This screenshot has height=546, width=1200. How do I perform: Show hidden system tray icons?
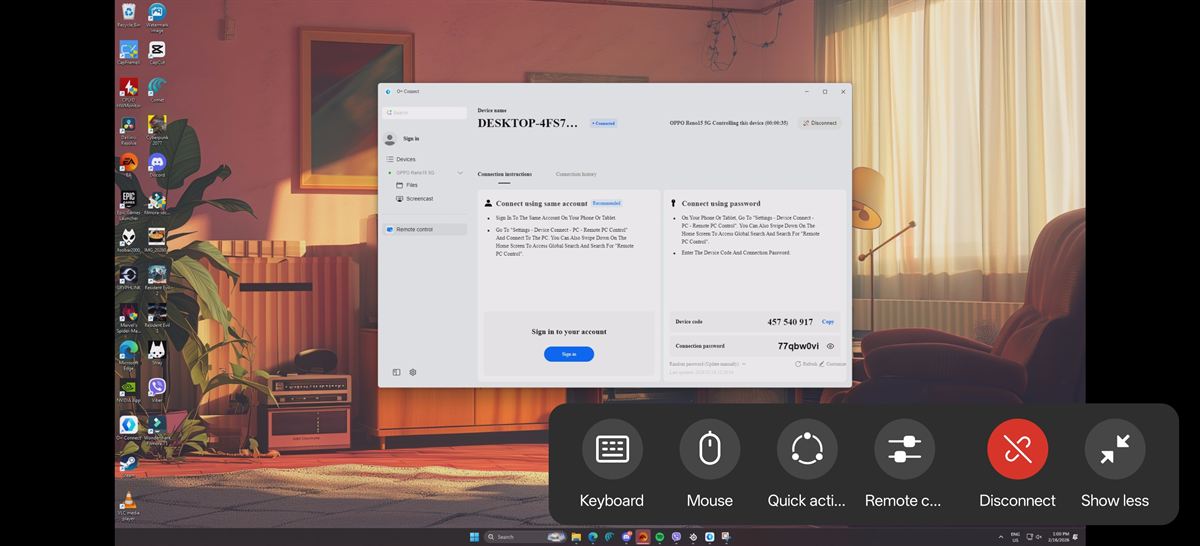[x=1001, y=537]
